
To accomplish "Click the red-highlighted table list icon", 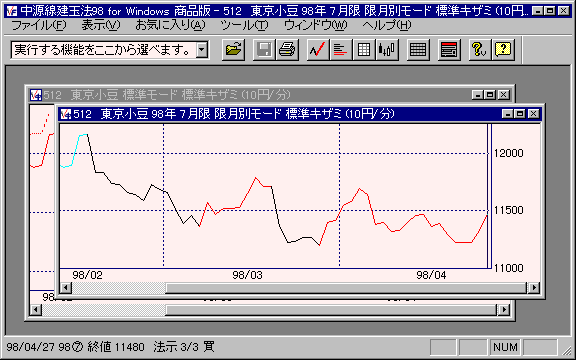I will tap(449, 49).
